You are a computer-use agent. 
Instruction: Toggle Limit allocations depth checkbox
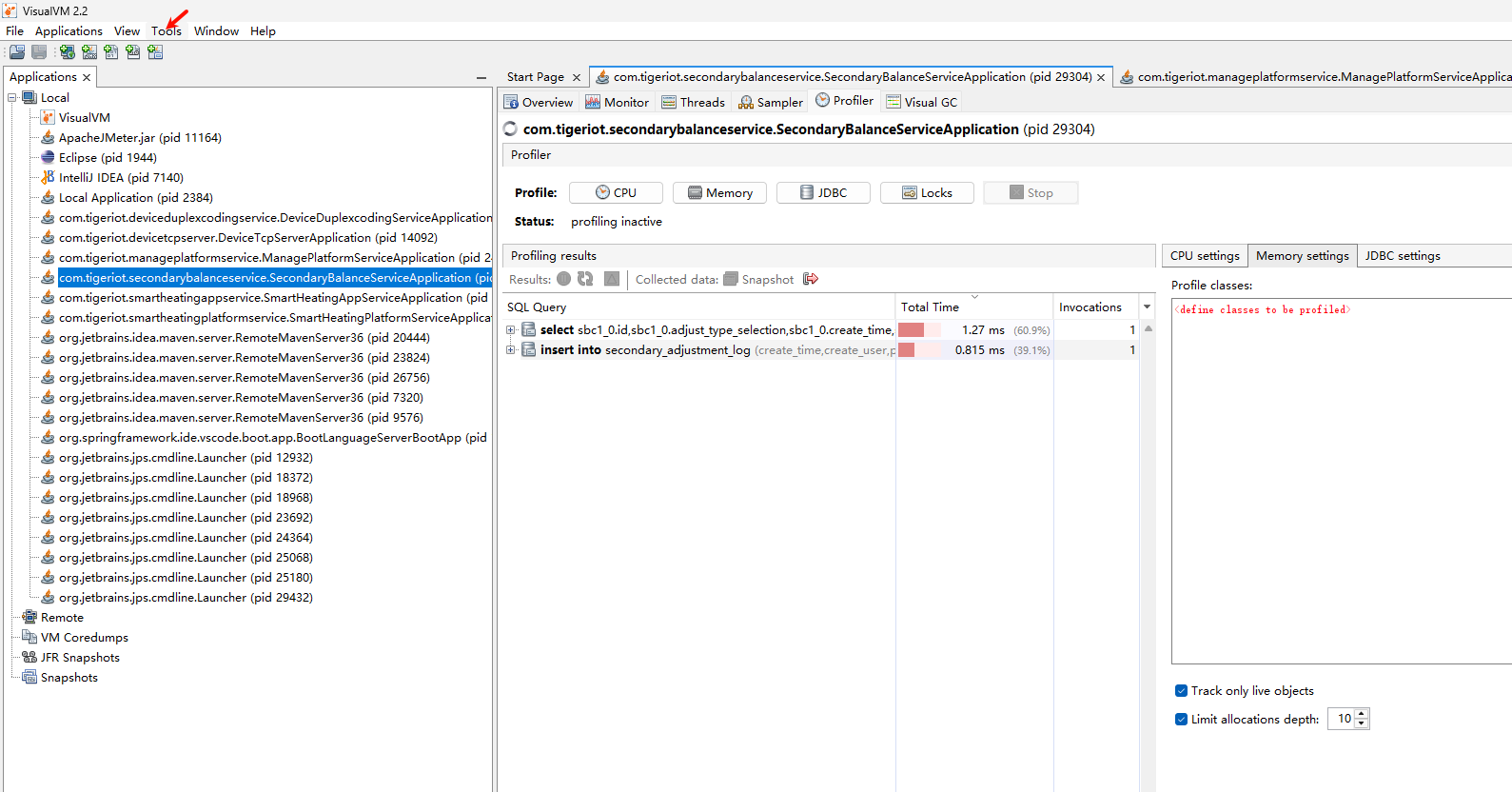1181,720
